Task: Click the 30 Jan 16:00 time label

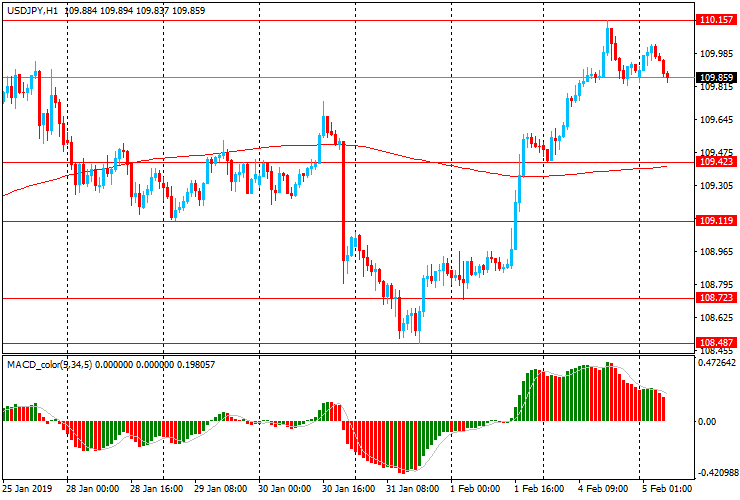Action: (x=349, y=489)
